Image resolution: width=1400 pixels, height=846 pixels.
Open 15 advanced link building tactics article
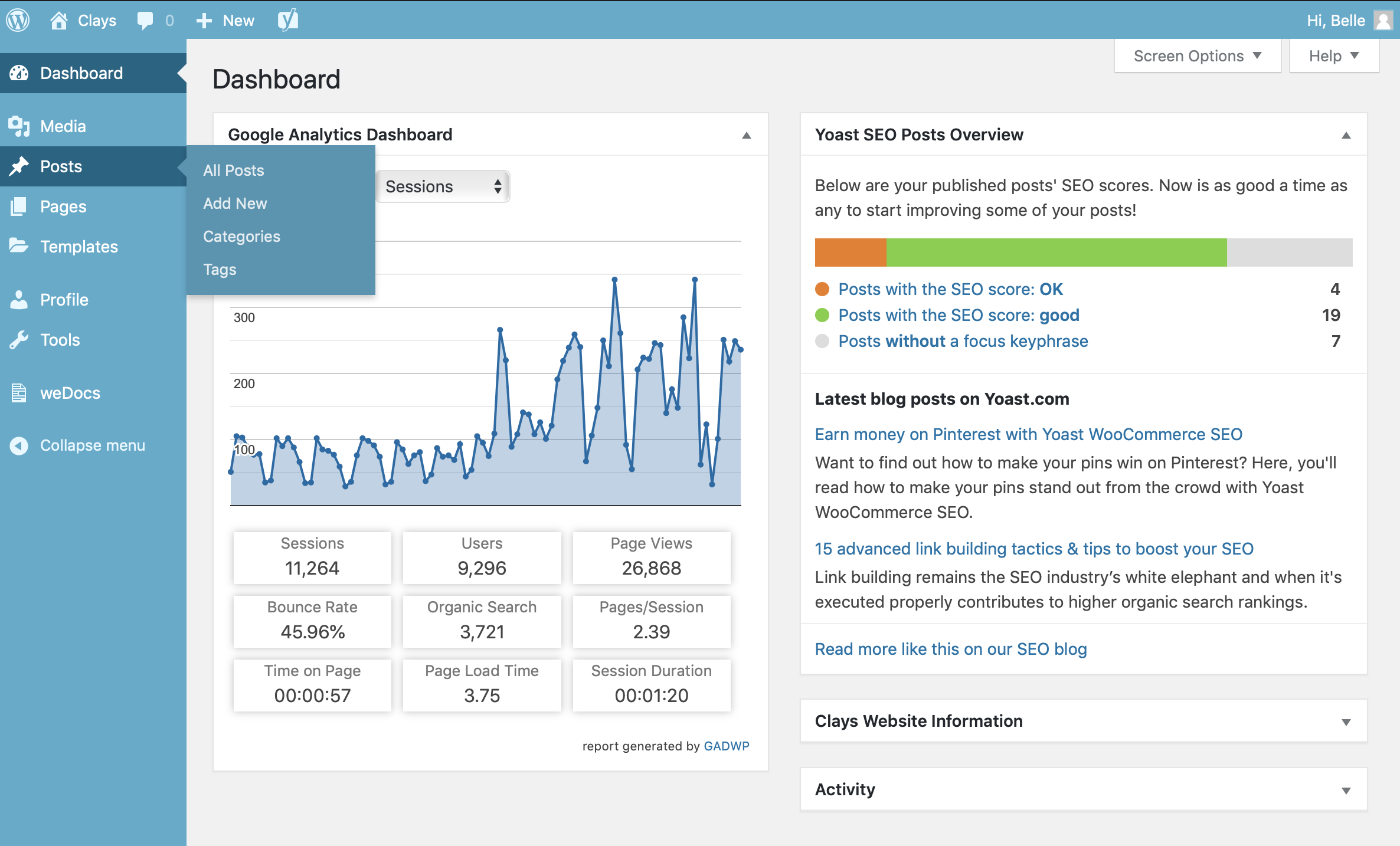(x=1034, y=549)
